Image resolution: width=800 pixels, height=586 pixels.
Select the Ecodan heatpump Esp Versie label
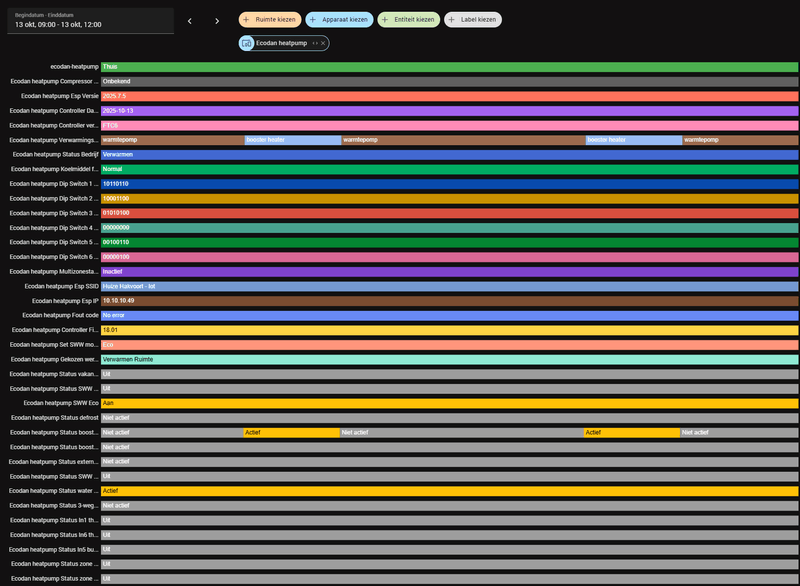click(x=60, y=96)
